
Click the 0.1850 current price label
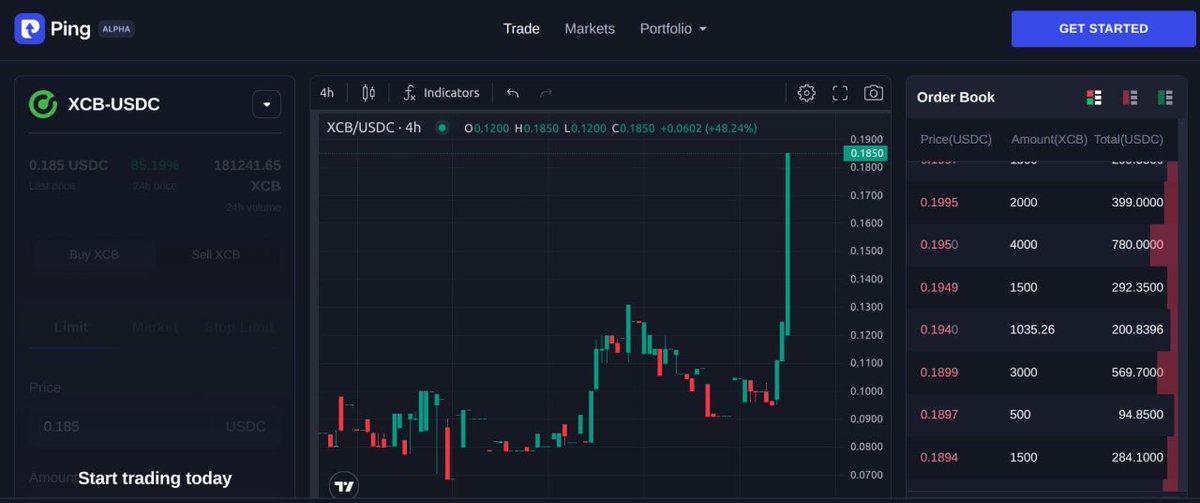[x=865, y=153]
